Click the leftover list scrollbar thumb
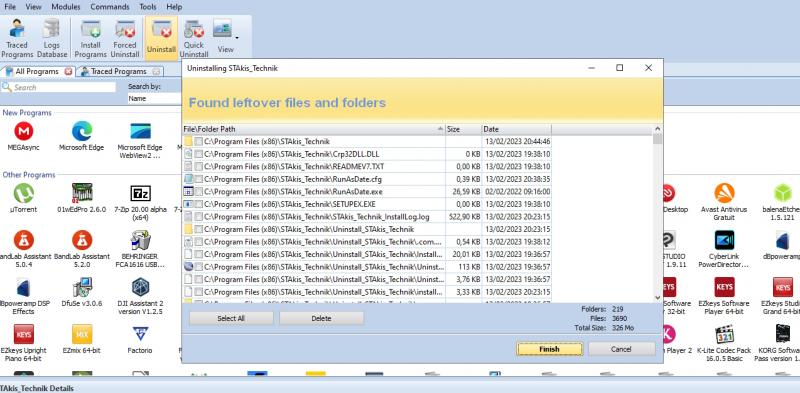The width and height of the screenshot is (800, 393). [657, 139]
